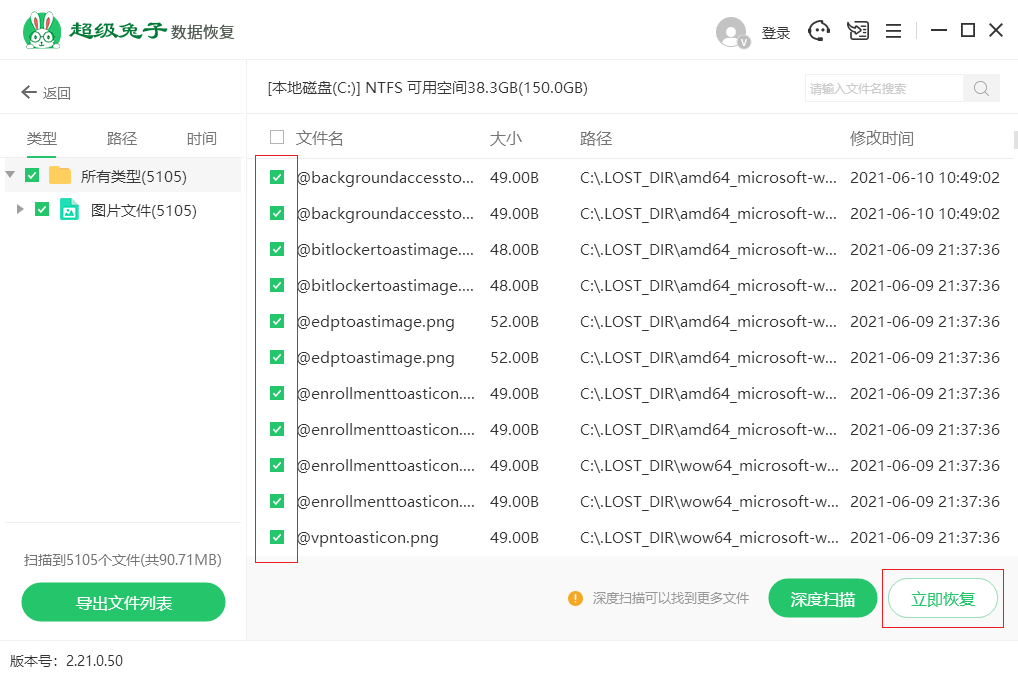This screenshot has height=678, width=1018.
Task: Toggle the select-all checkbox in header
Action: [x=277, y=137]
